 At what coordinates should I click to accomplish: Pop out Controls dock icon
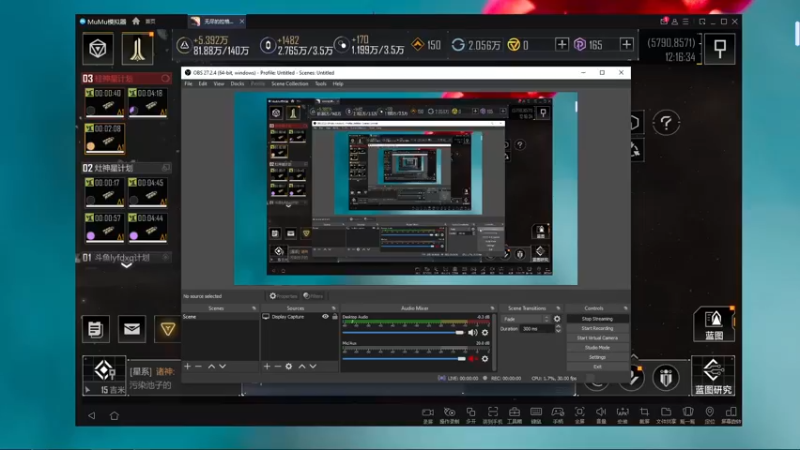pyautogui.click(x=626, y=308)
